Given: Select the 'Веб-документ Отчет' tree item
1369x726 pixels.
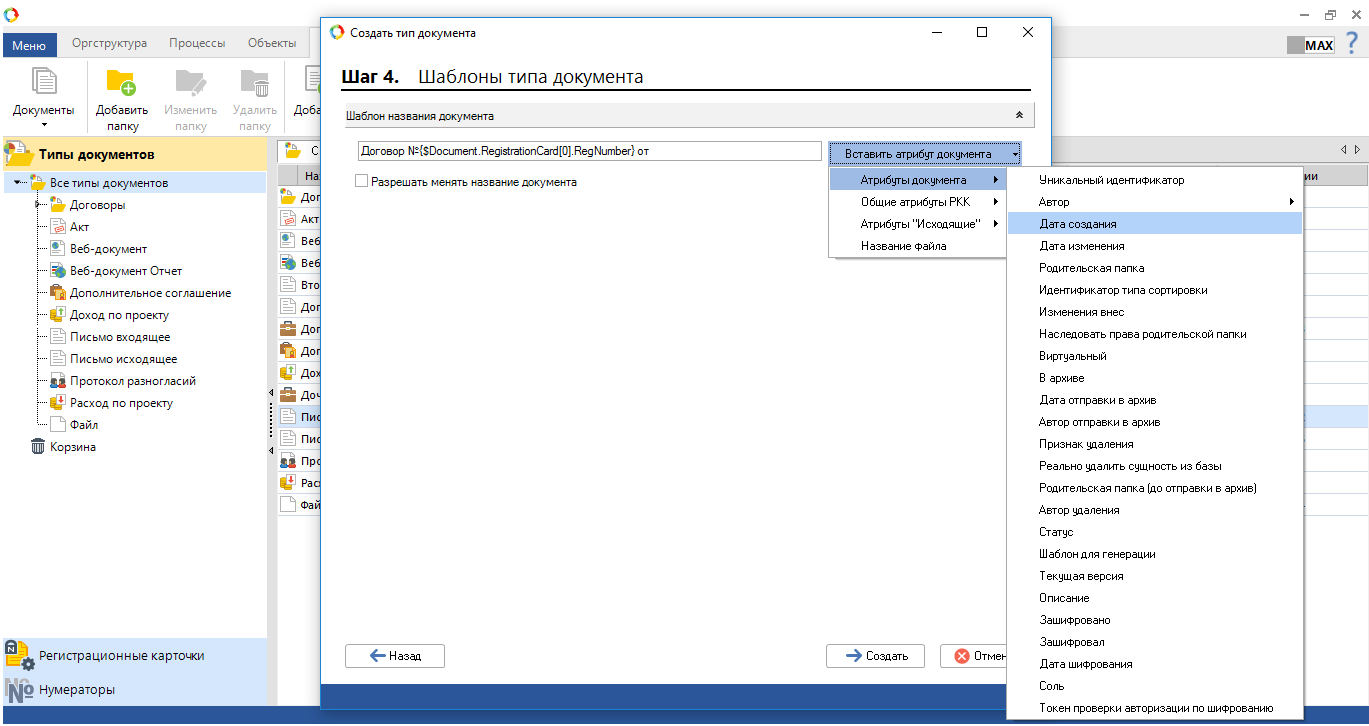Looking at the screenshot, I should pos(125,271).
